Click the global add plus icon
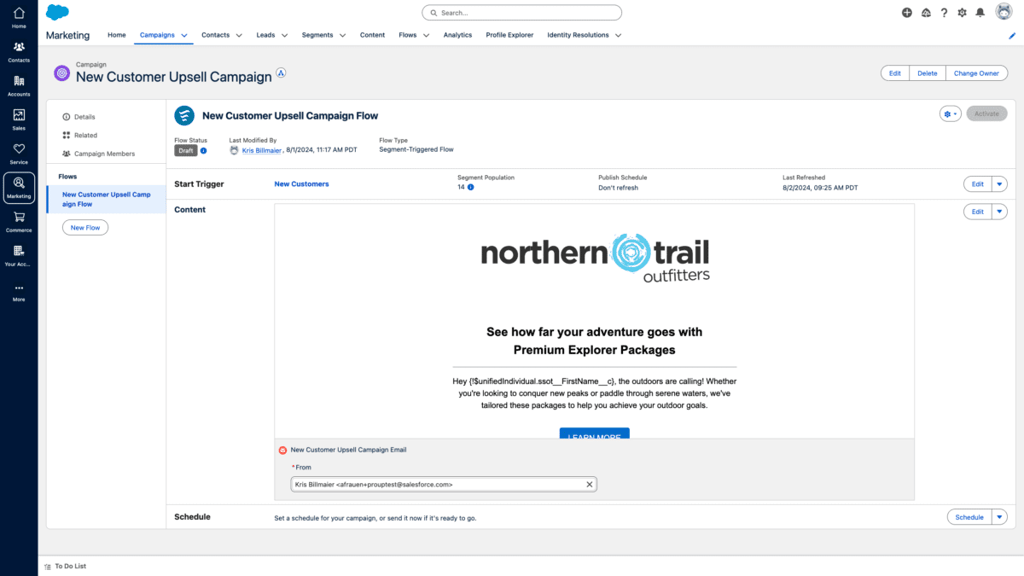 [x=907, y=12]
